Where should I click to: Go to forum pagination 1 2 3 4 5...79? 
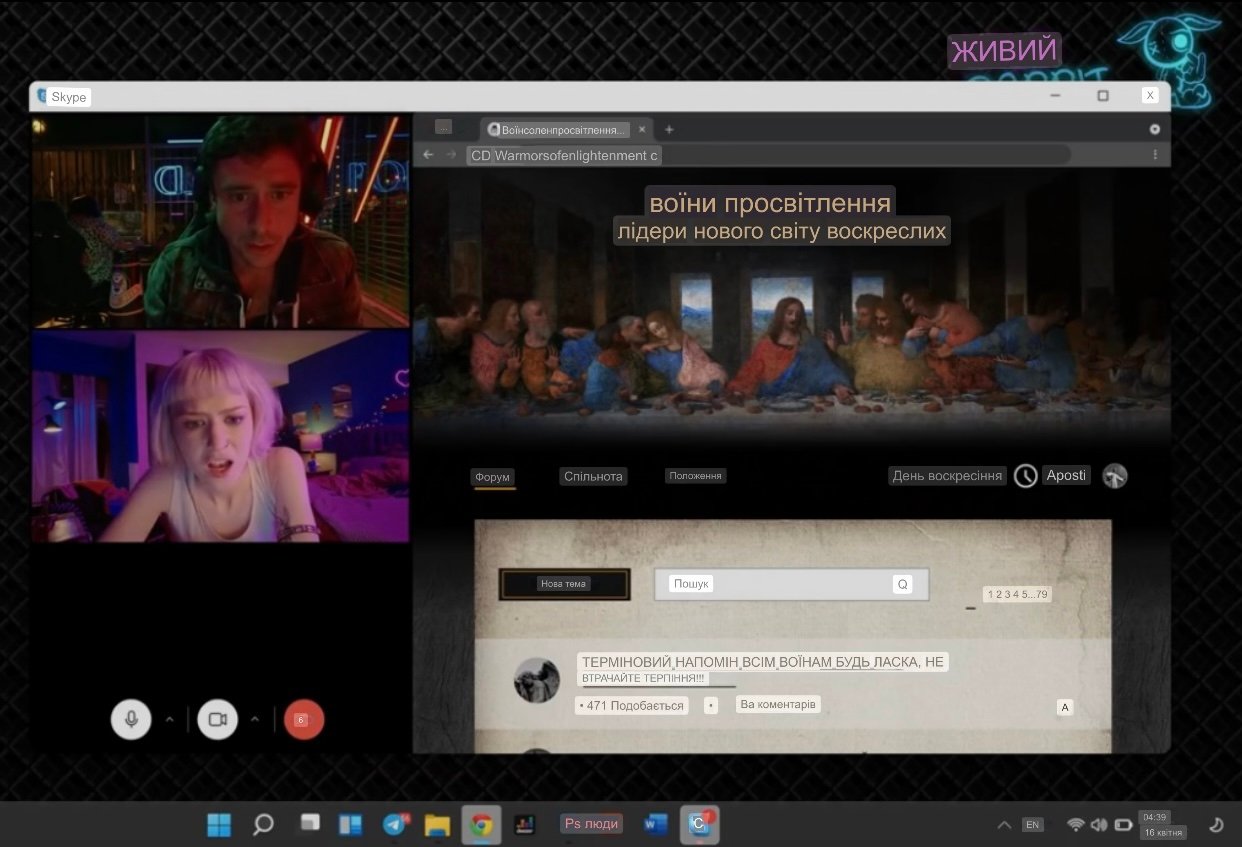pos(1017,594)
